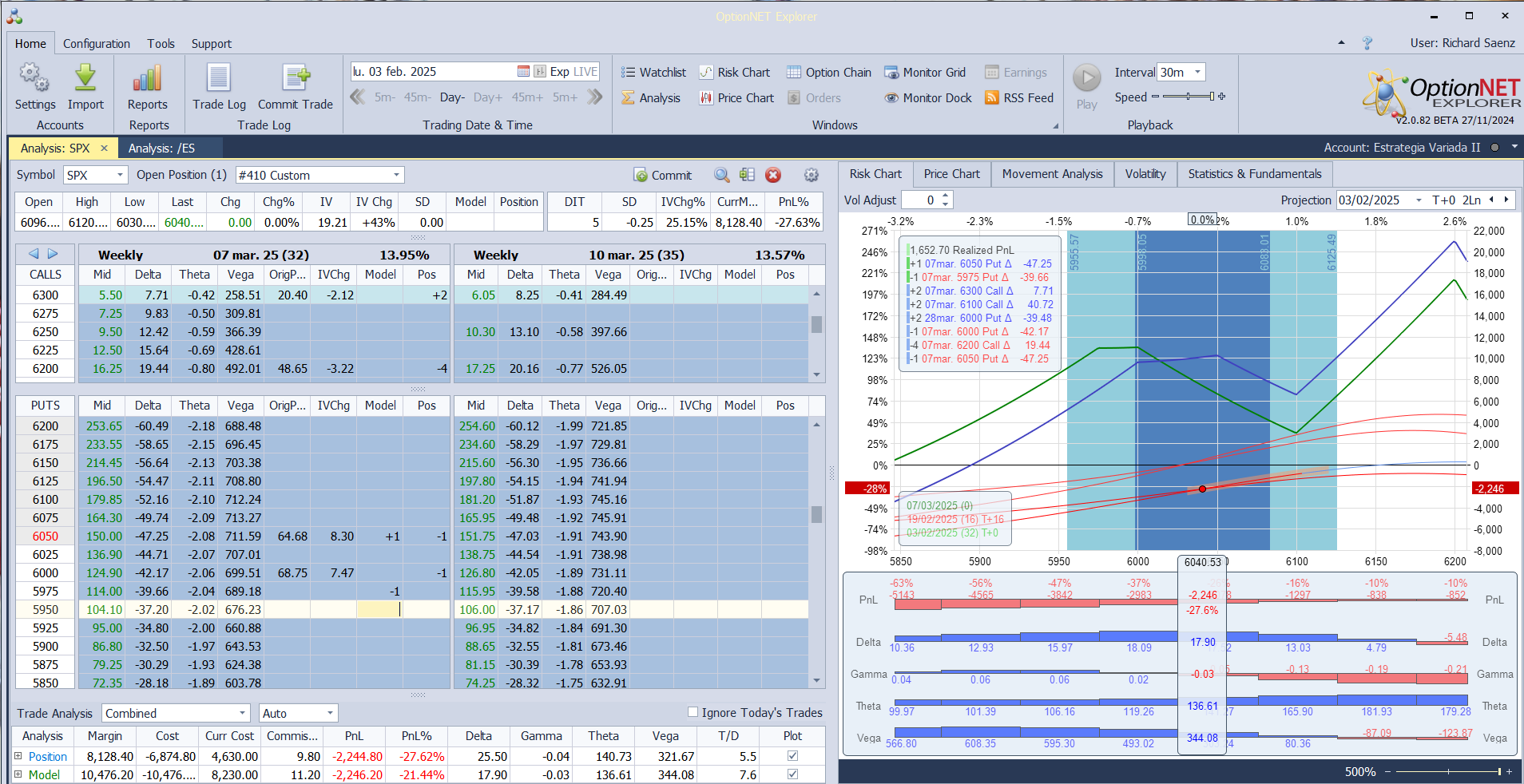
Task: Switch to the Configuration ribbon tab
Action: point(97,44)
